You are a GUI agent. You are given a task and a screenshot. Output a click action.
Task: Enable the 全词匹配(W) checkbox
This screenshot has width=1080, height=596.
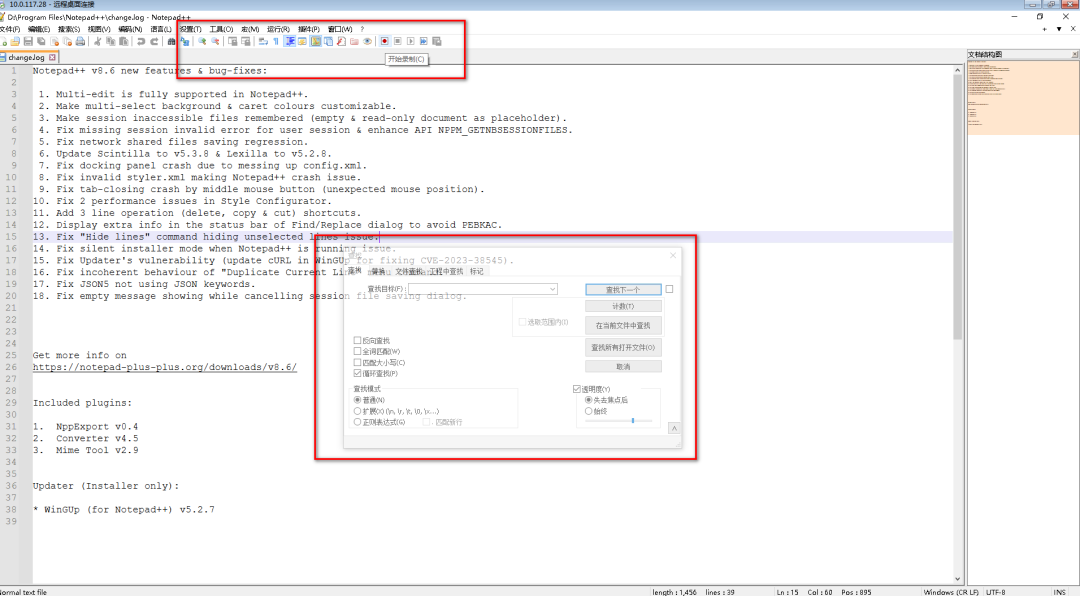tap(357, 351)
